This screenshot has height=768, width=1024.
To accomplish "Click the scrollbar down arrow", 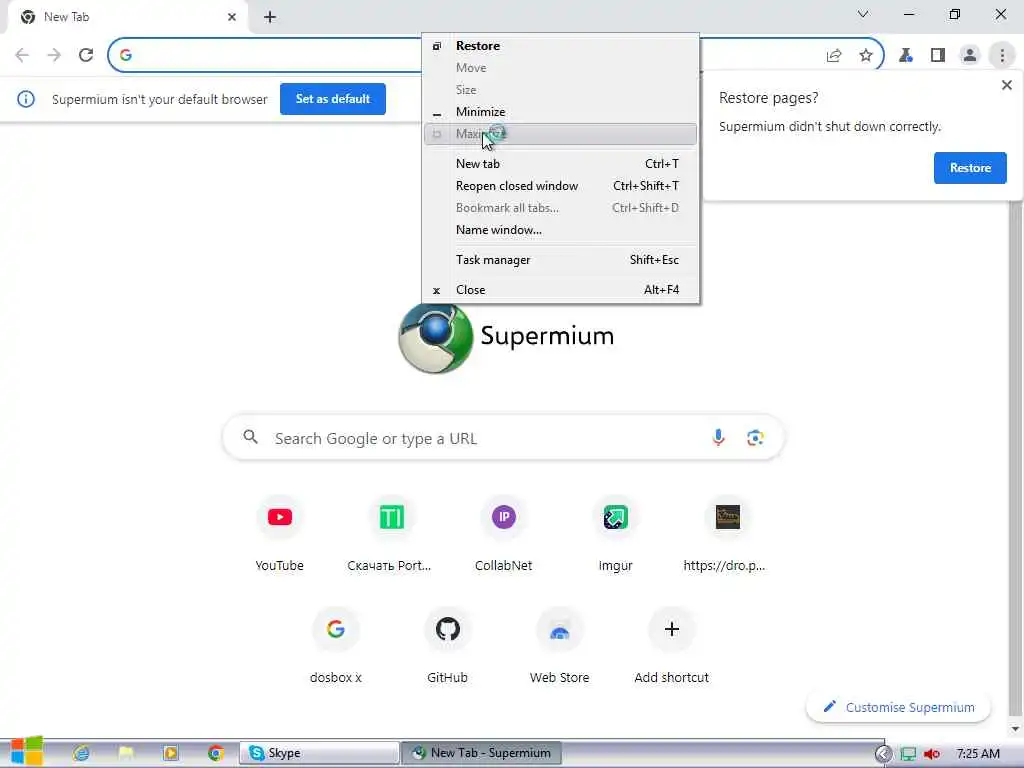I will (1014, 728).
